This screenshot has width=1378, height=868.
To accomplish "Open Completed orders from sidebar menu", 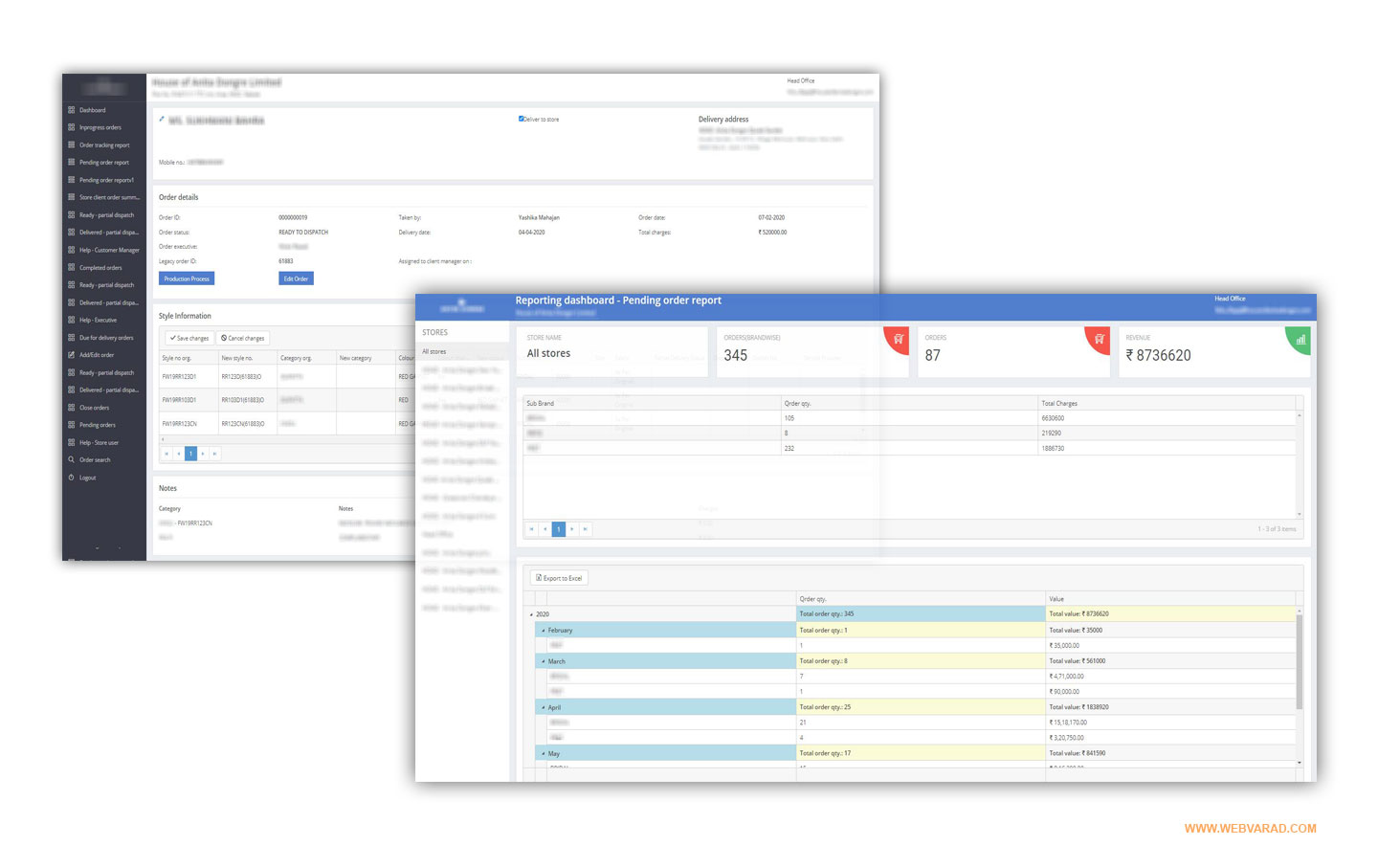I will click(x=100, y=268).
